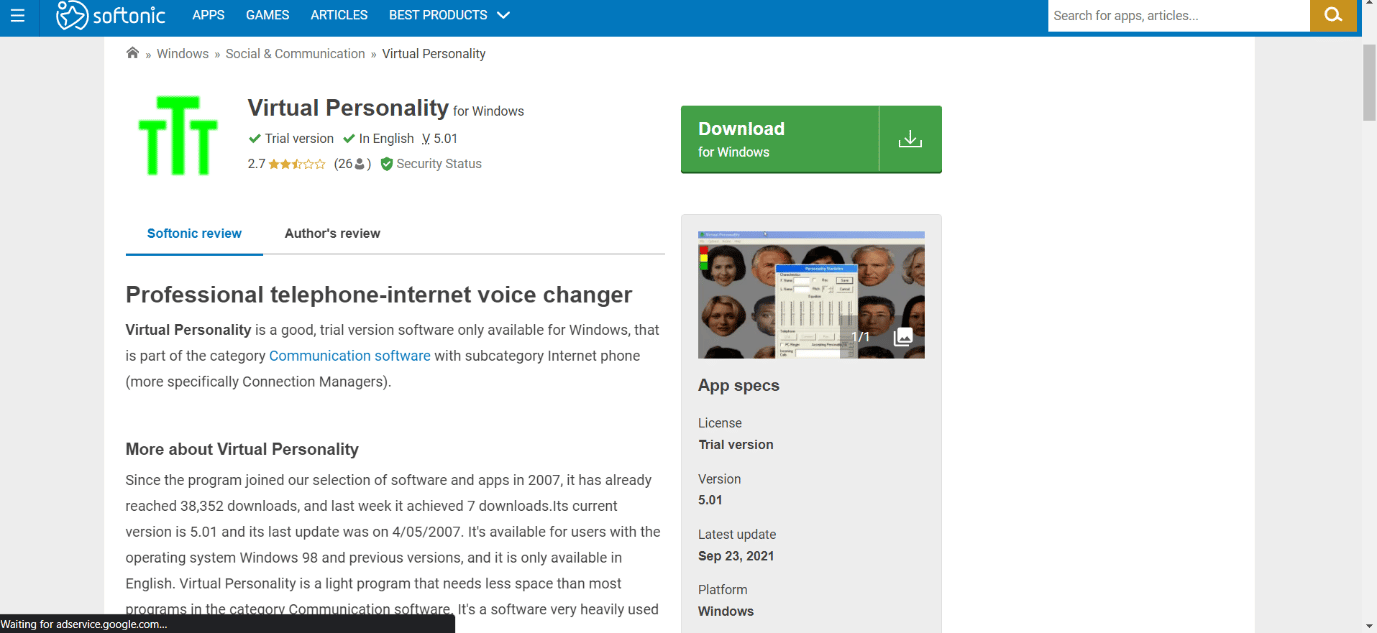1377x633 pixels.
Task: Click the Version 5.01 value in specs
Action: (x=710, y=500)
